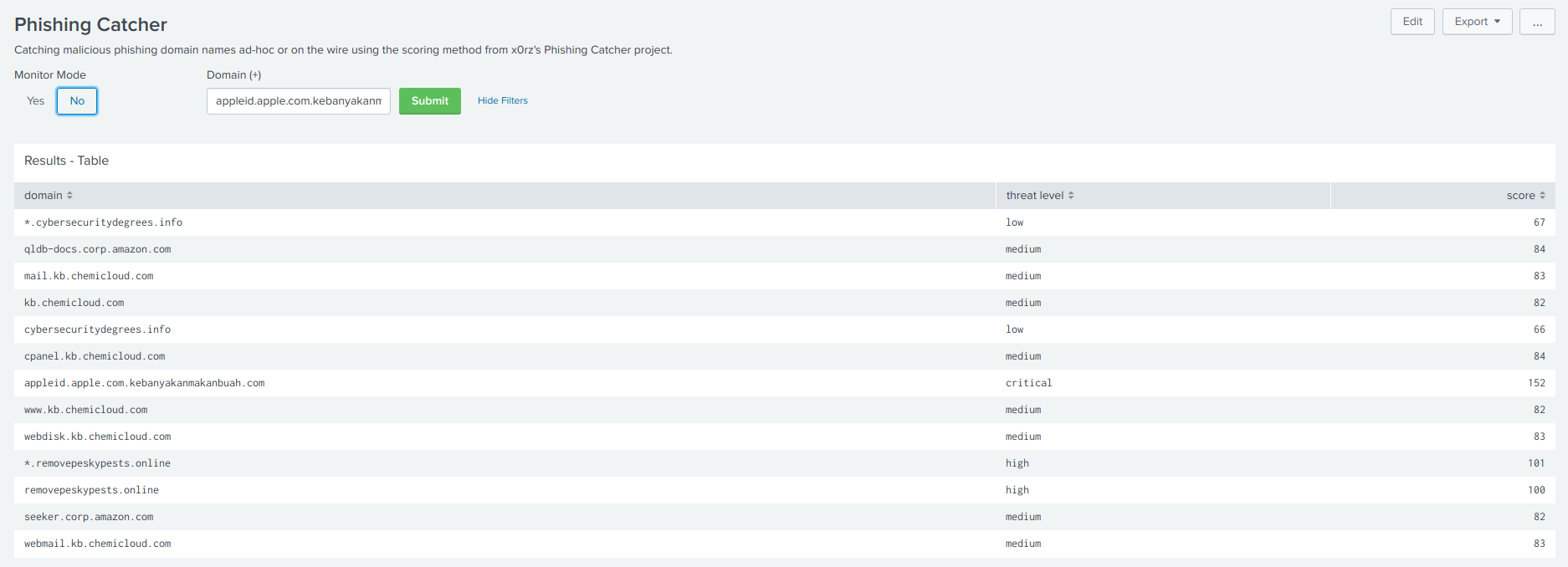The image size is (1568, 567).
Task: Click low threat level for *.cybersecuritydegrees.info
Action: point(1014,222)
